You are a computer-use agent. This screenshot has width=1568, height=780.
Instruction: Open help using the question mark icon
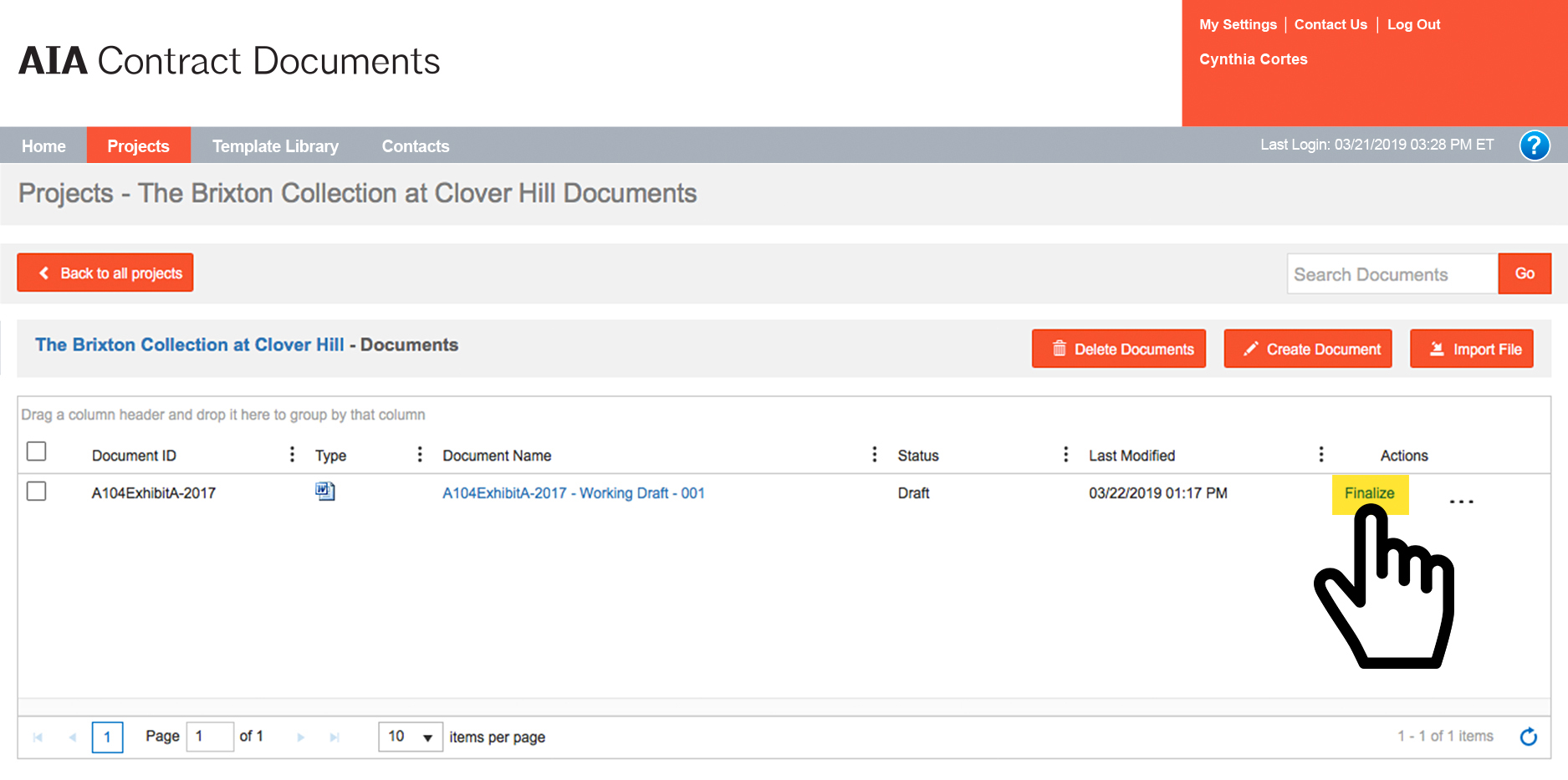pyautogui.click(x=1535, y=145)
